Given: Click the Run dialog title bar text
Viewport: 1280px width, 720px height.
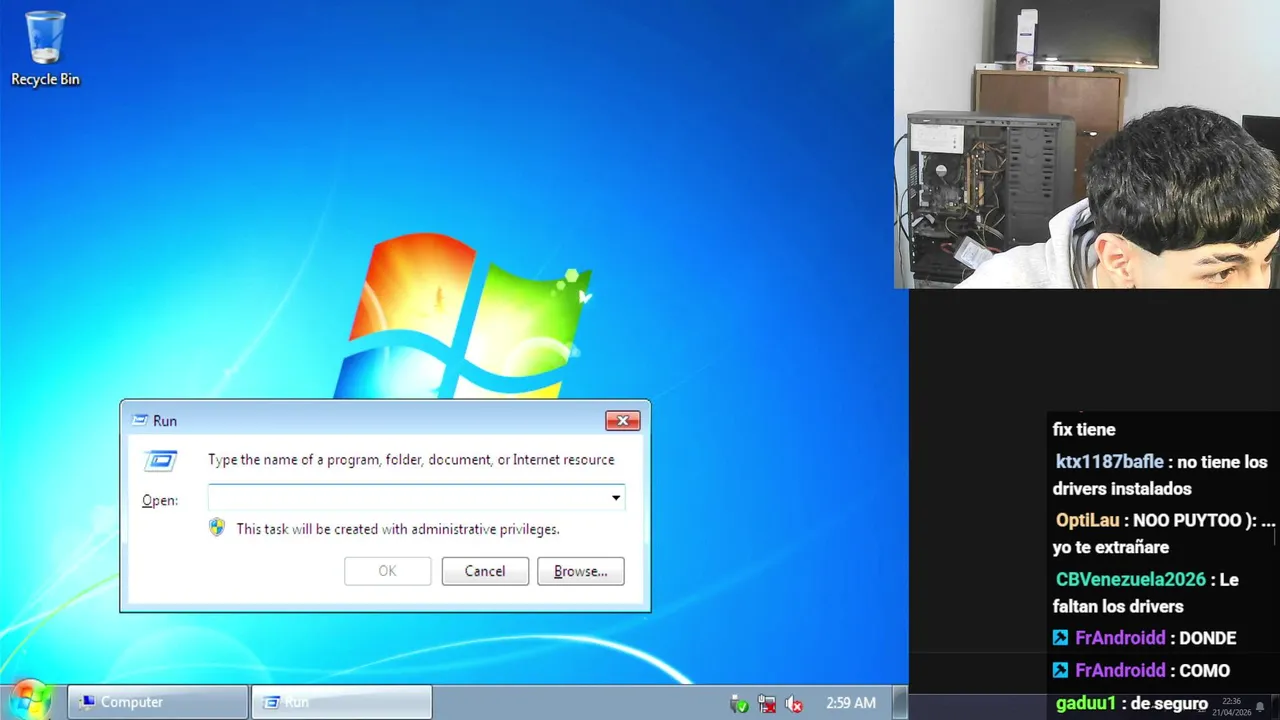Looking at the screenshot, I should (165, 421).
